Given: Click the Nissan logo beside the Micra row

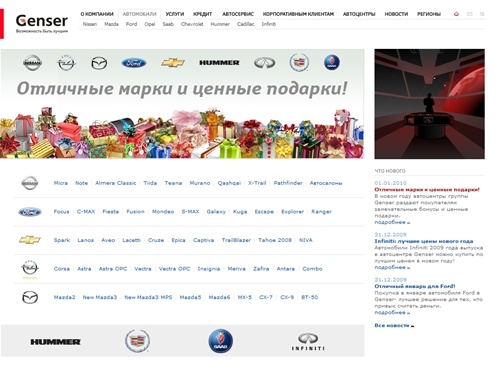Looking at the screenshot, I should (30, 183).
